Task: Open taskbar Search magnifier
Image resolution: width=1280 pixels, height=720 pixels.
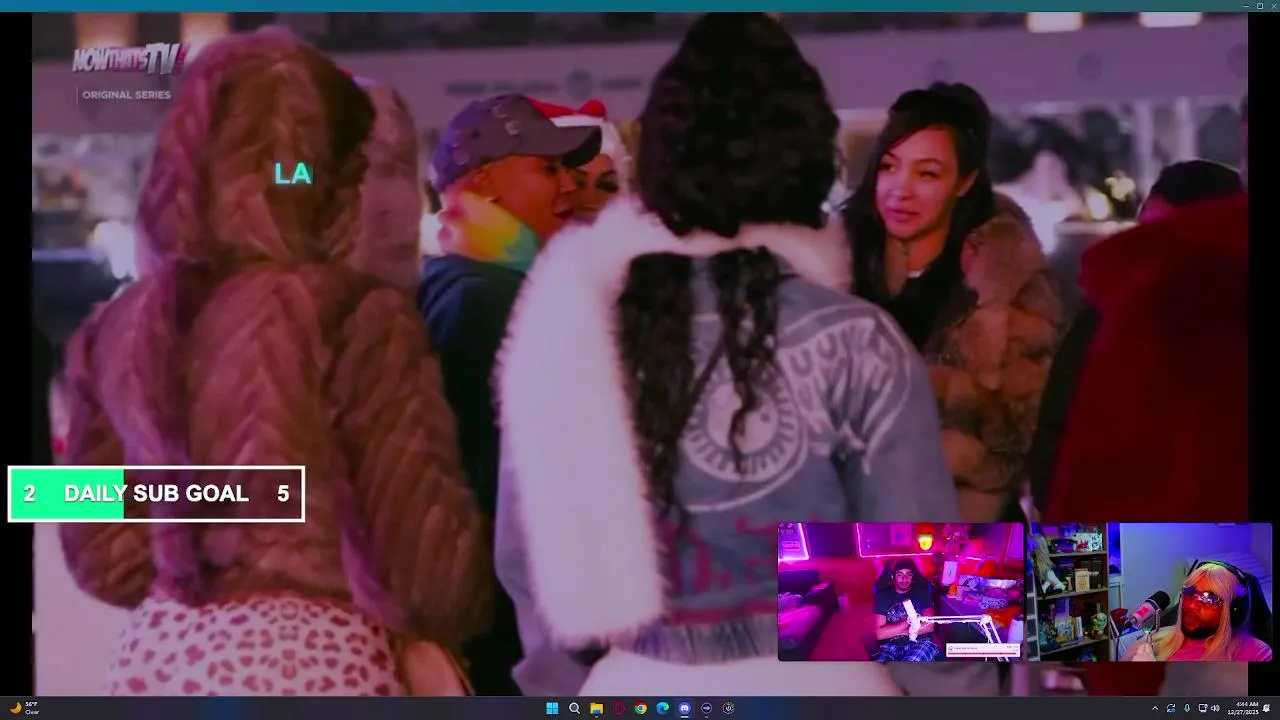Action: click(x=574, y=708)
